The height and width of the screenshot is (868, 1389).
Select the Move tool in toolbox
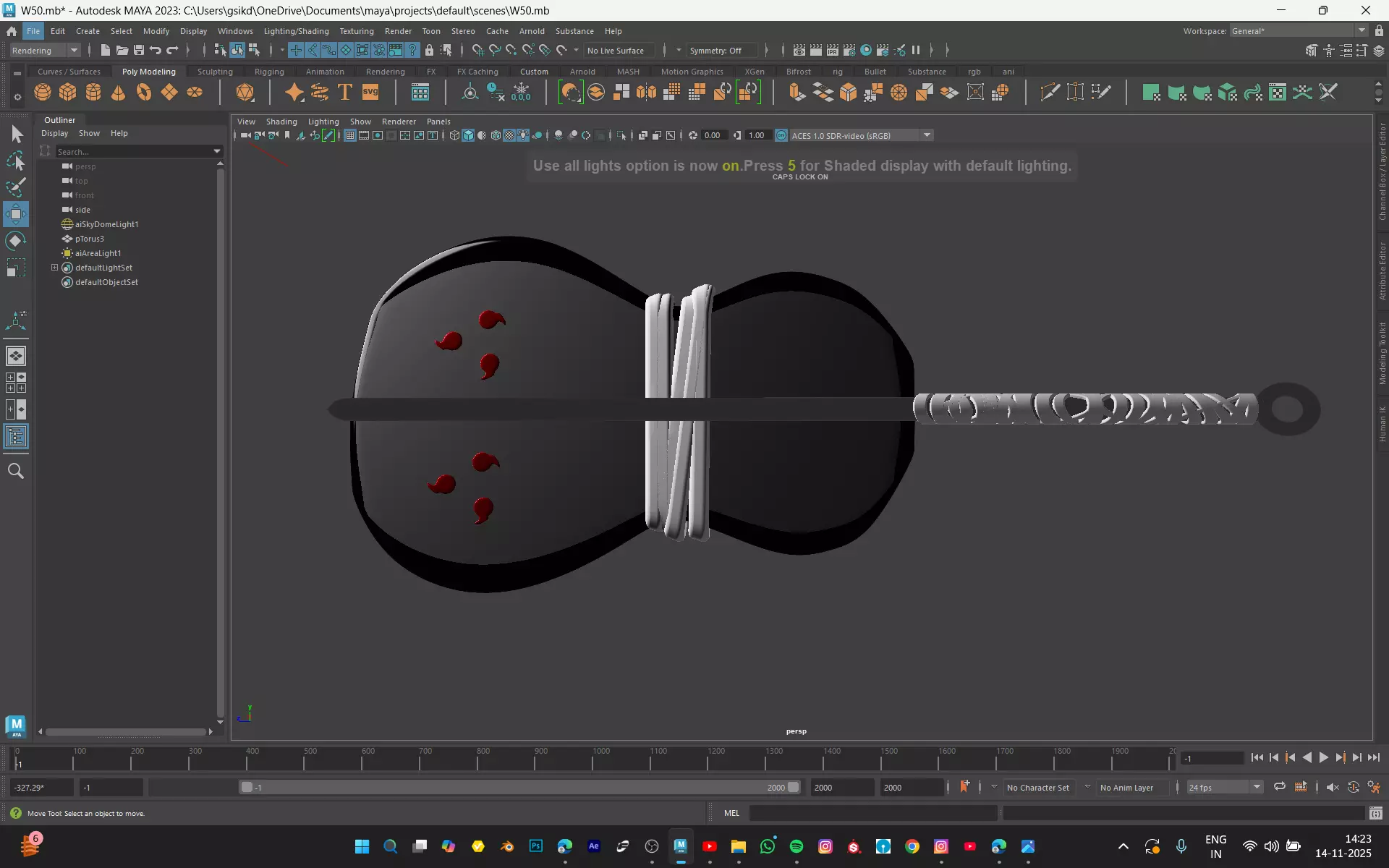[16, 214]
